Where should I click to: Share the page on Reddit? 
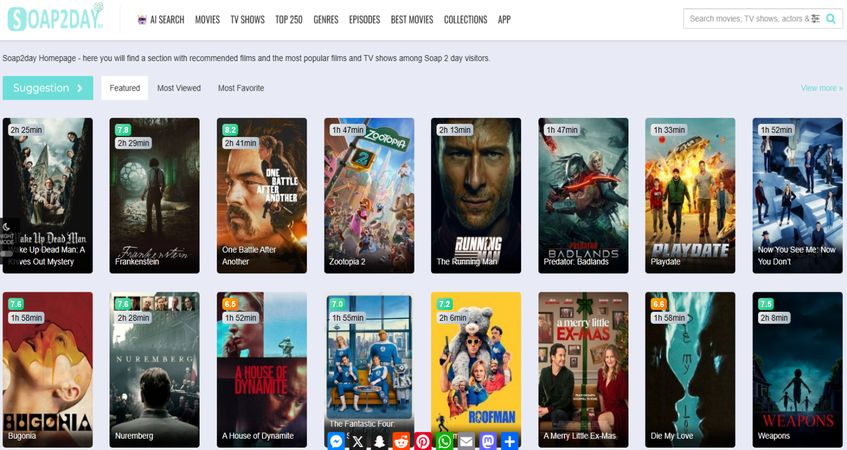click(x=401, y=441)
